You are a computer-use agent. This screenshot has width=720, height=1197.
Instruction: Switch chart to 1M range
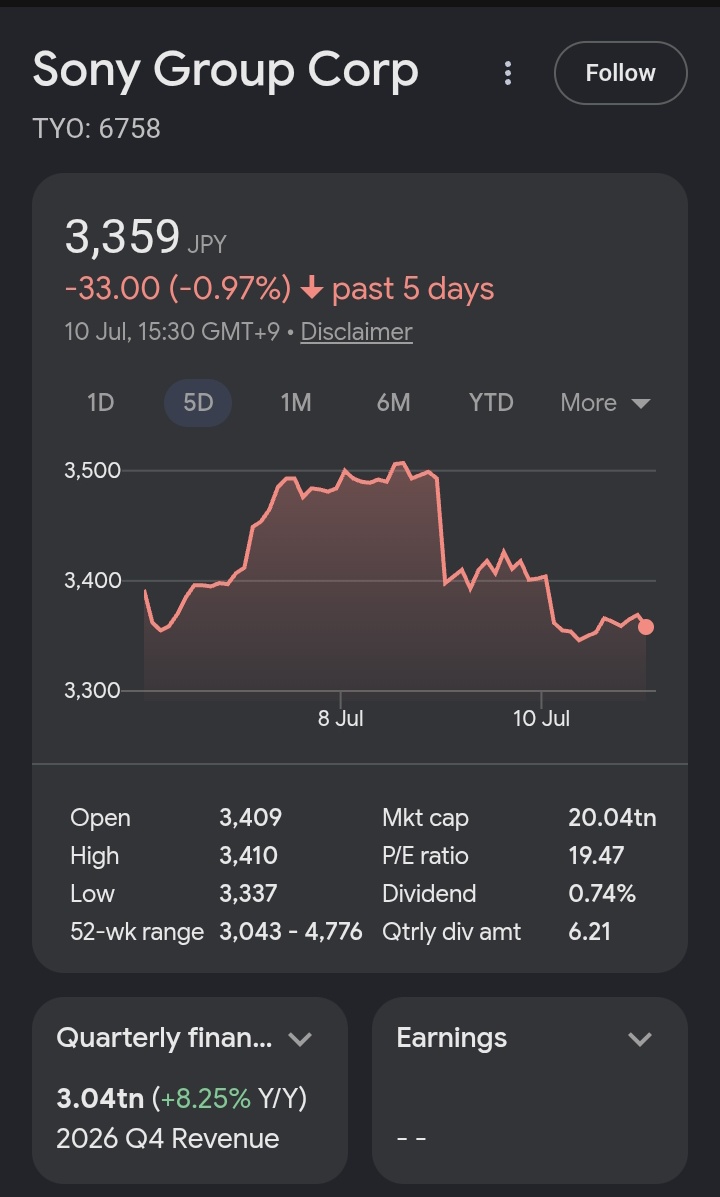coord(295,402)
